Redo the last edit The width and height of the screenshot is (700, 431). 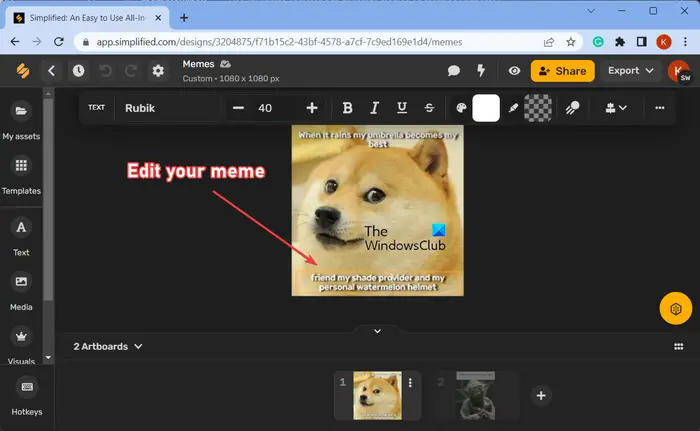click(x=131, y=71)
